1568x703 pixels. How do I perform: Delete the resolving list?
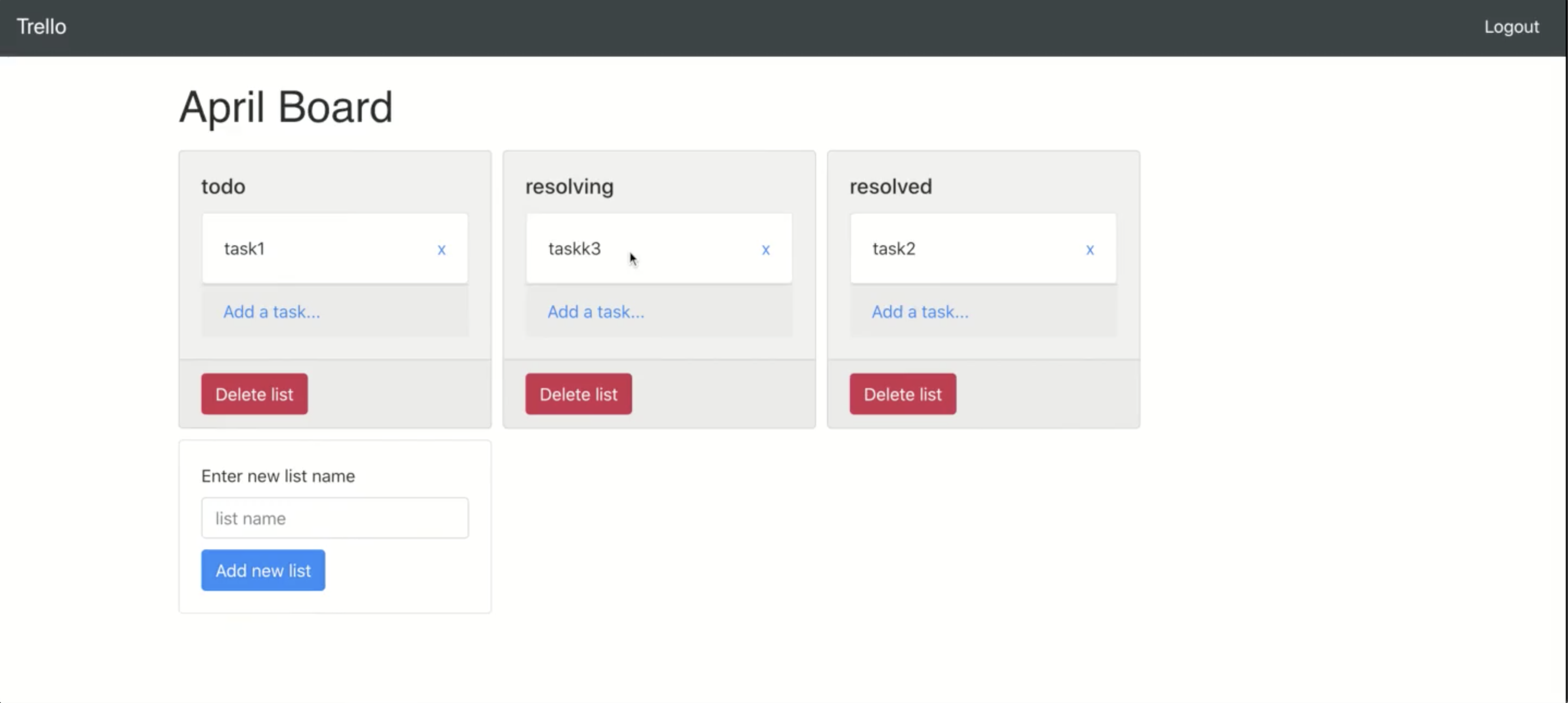point(578,394)
